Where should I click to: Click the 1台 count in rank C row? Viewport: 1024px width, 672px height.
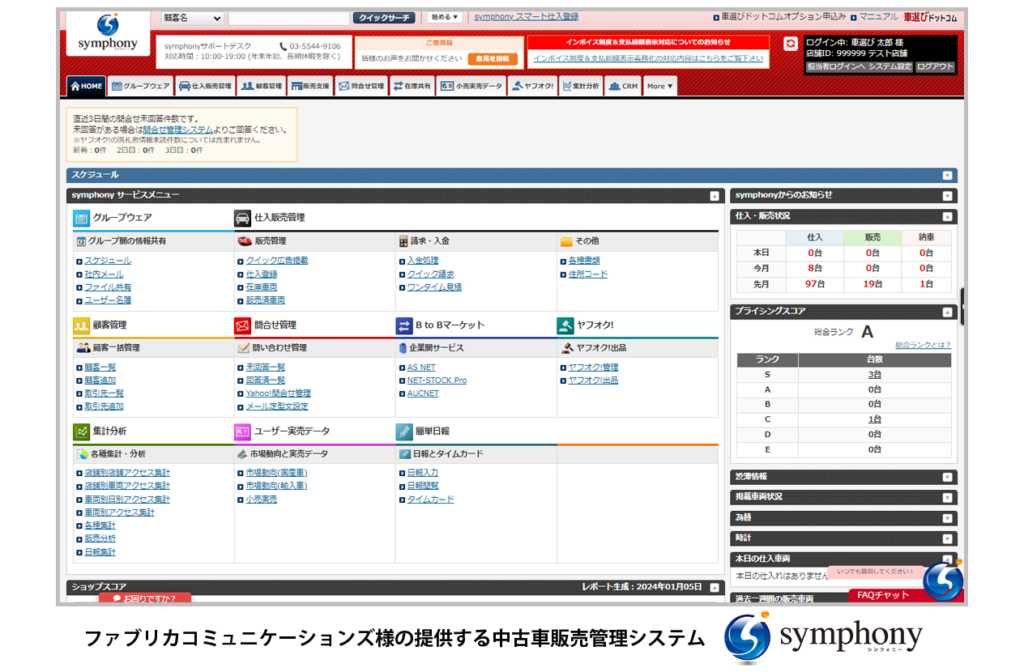click(874, 420)
